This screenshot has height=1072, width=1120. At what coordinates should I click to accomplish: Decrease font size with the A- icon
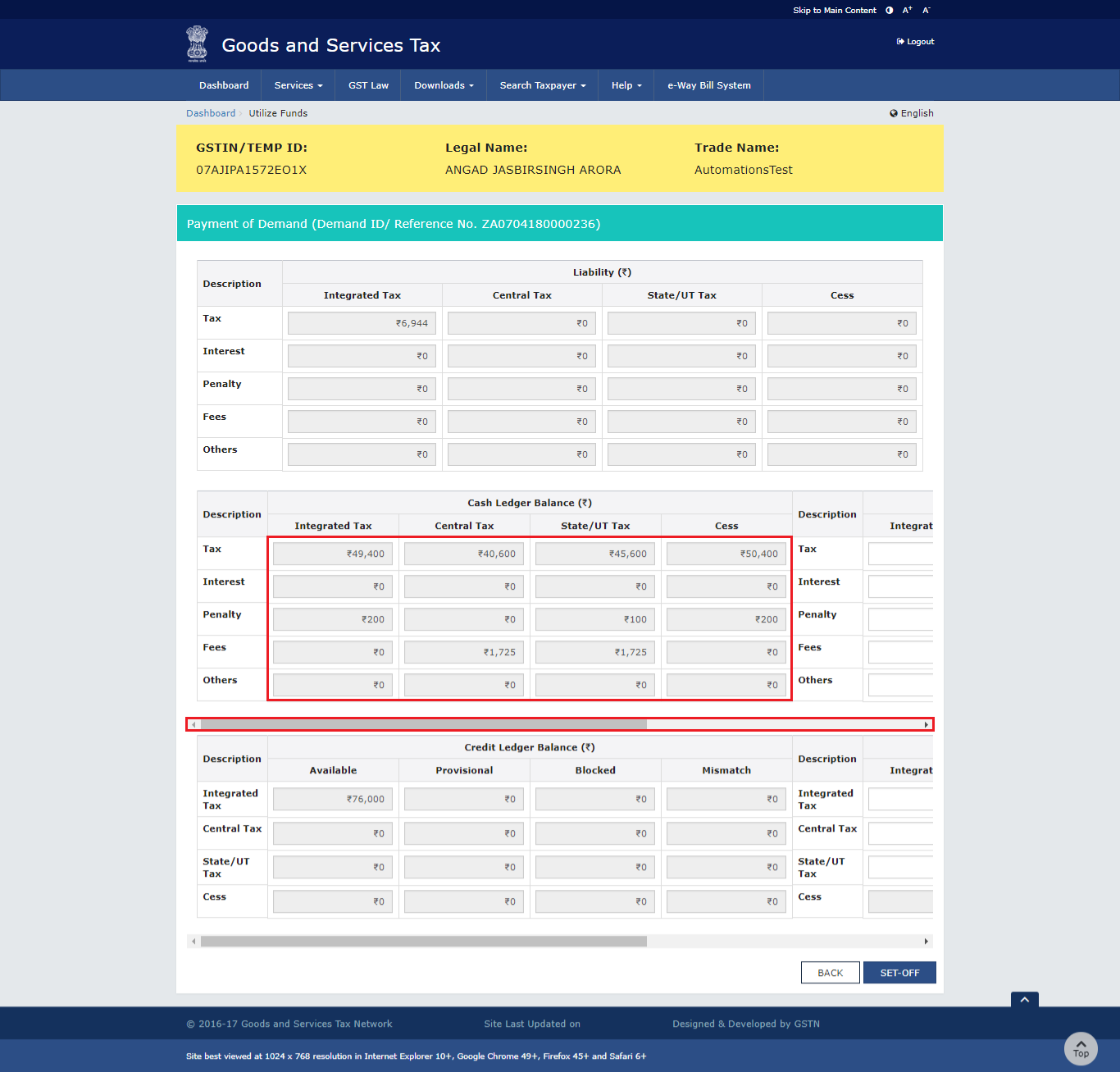point(926,10)
